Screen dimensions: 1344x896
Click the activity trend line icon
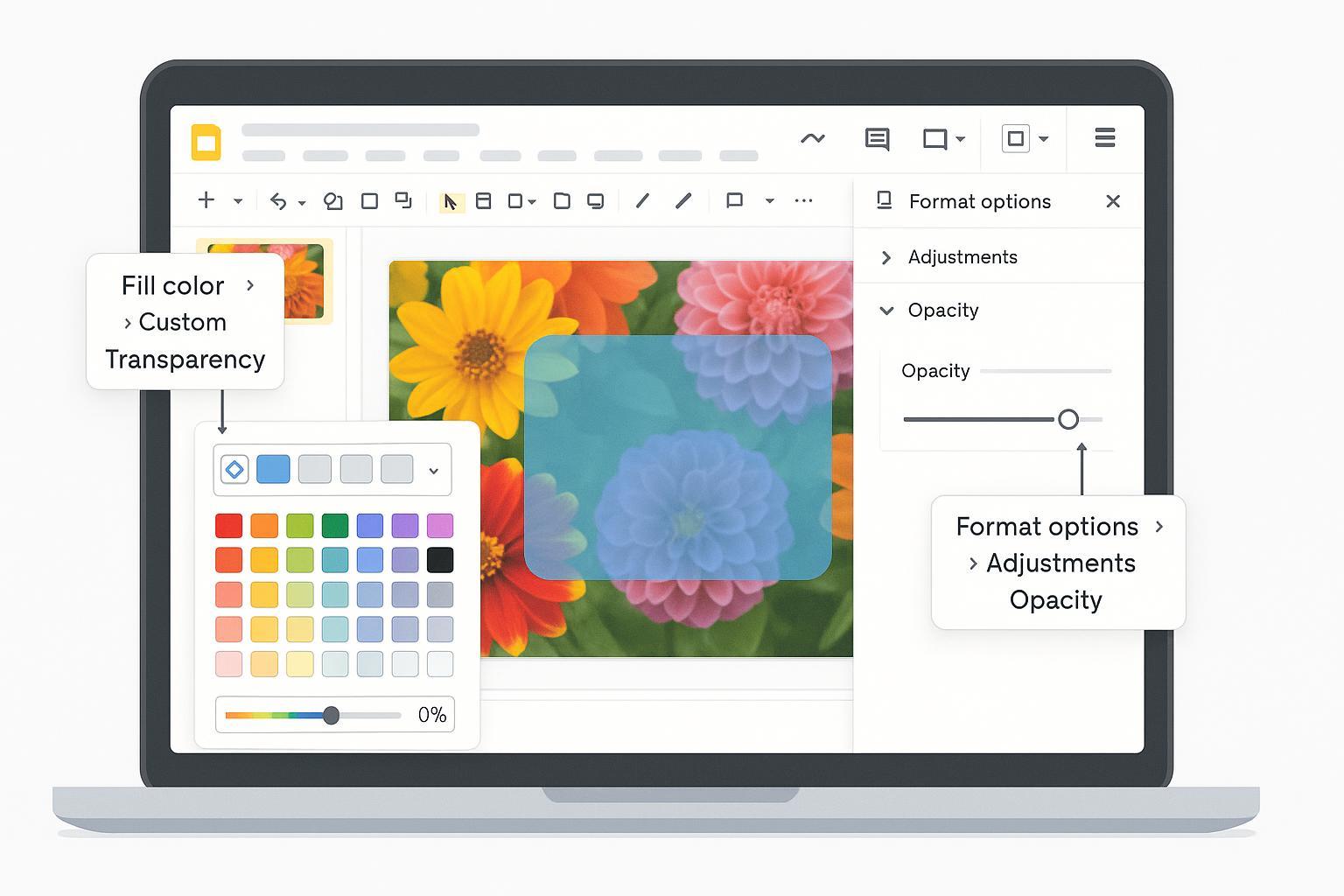pyautogui.click(x=812, y=138)
